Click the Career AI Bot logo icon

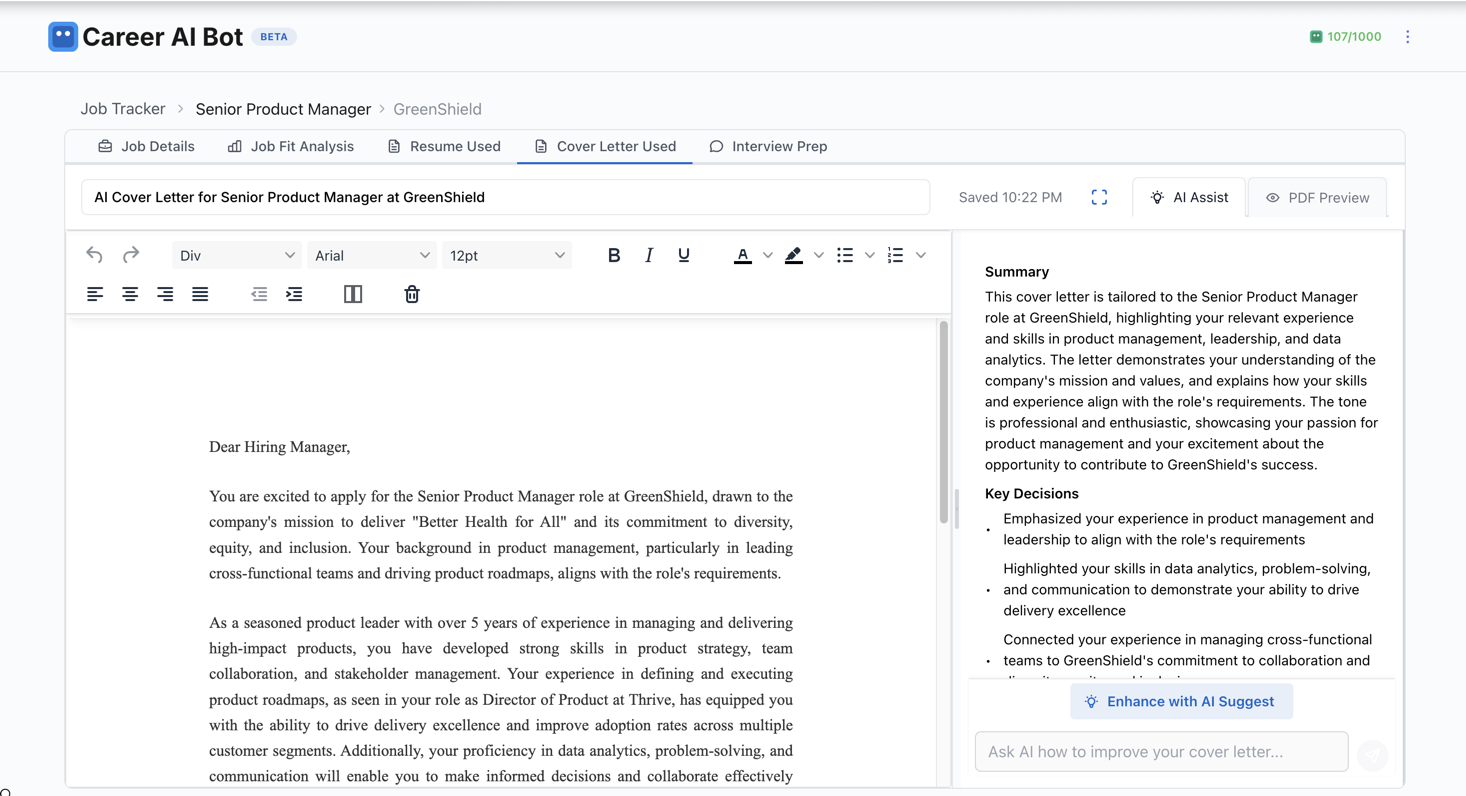[x=63, y=37]
